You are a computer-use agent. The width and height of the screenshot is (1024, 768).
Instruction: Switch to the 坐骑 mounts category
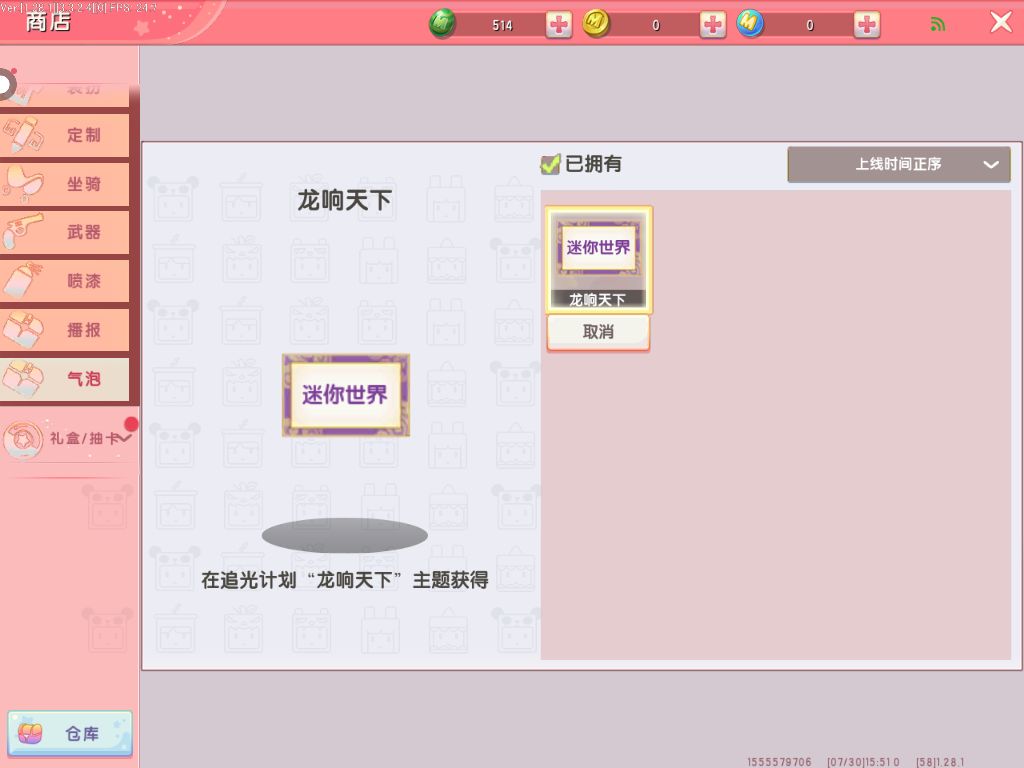[x=66, y=184]
